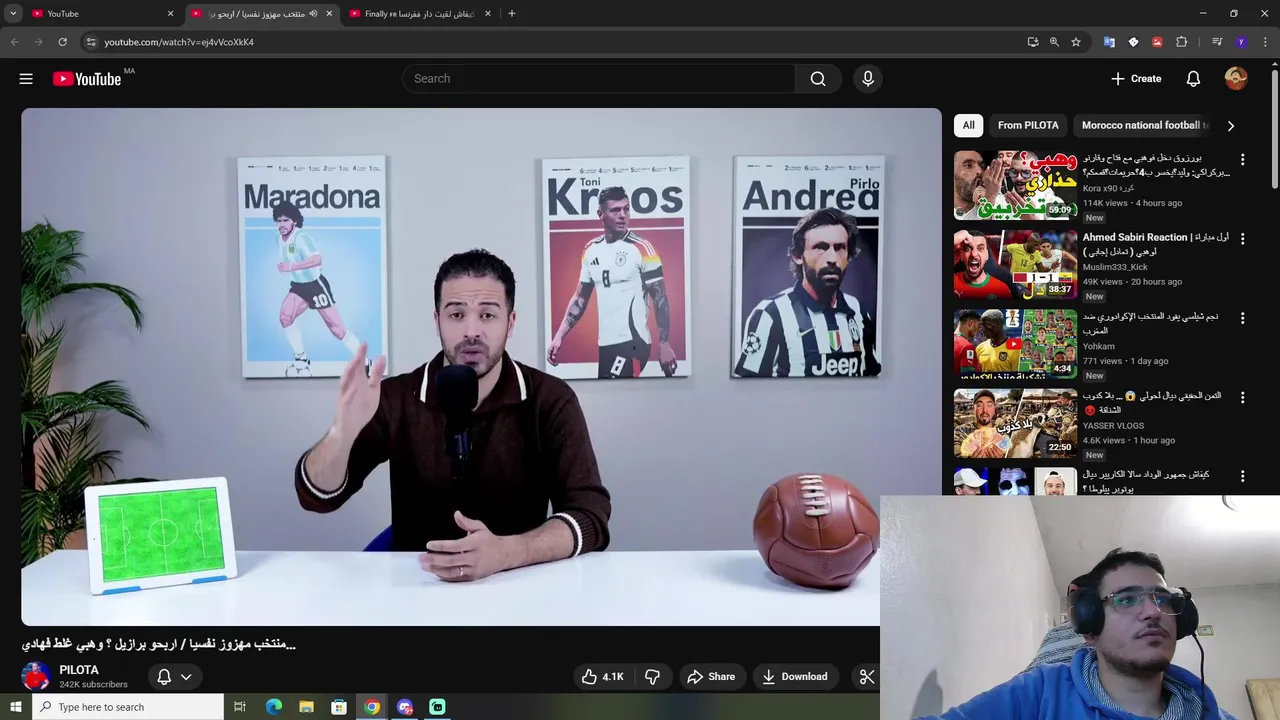1280x720 pixels.
Task: Dislike the video with thumbs down
Action: [652, 677]
